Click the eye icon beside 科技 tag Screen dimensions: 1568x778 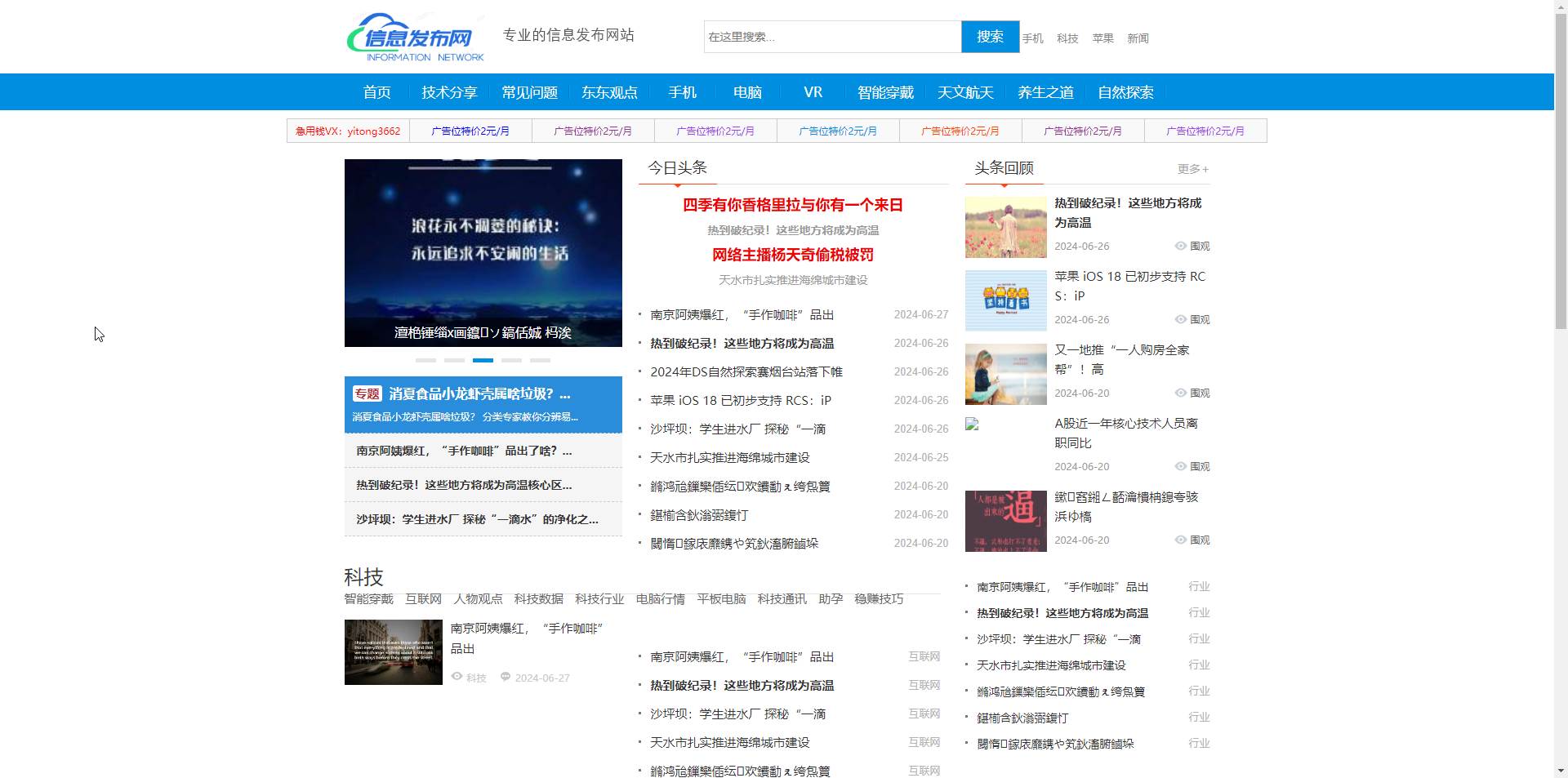(457, 677)
